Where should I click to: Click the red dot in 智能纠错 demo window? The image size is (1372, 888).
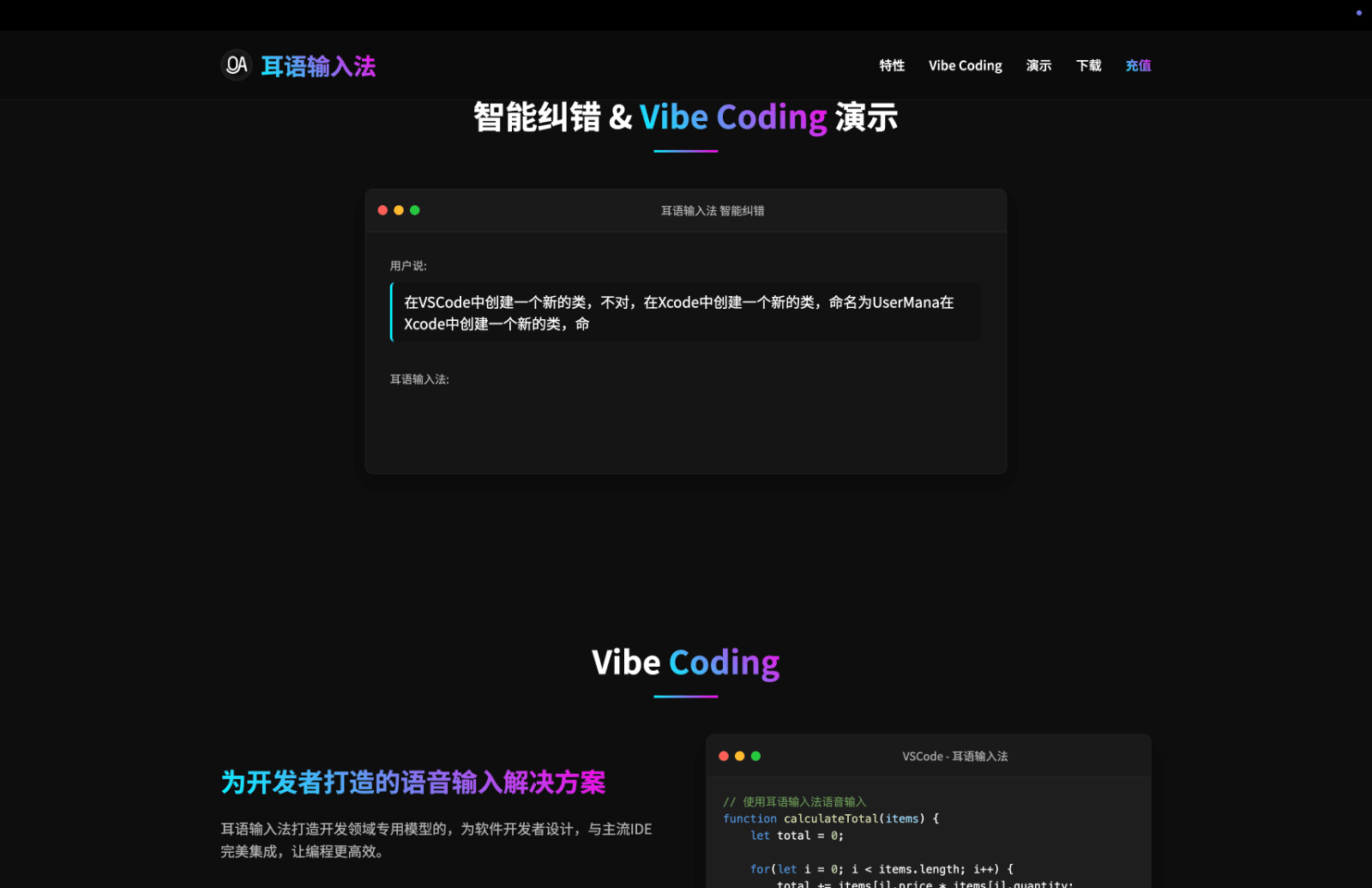click(x=382, y=210)
